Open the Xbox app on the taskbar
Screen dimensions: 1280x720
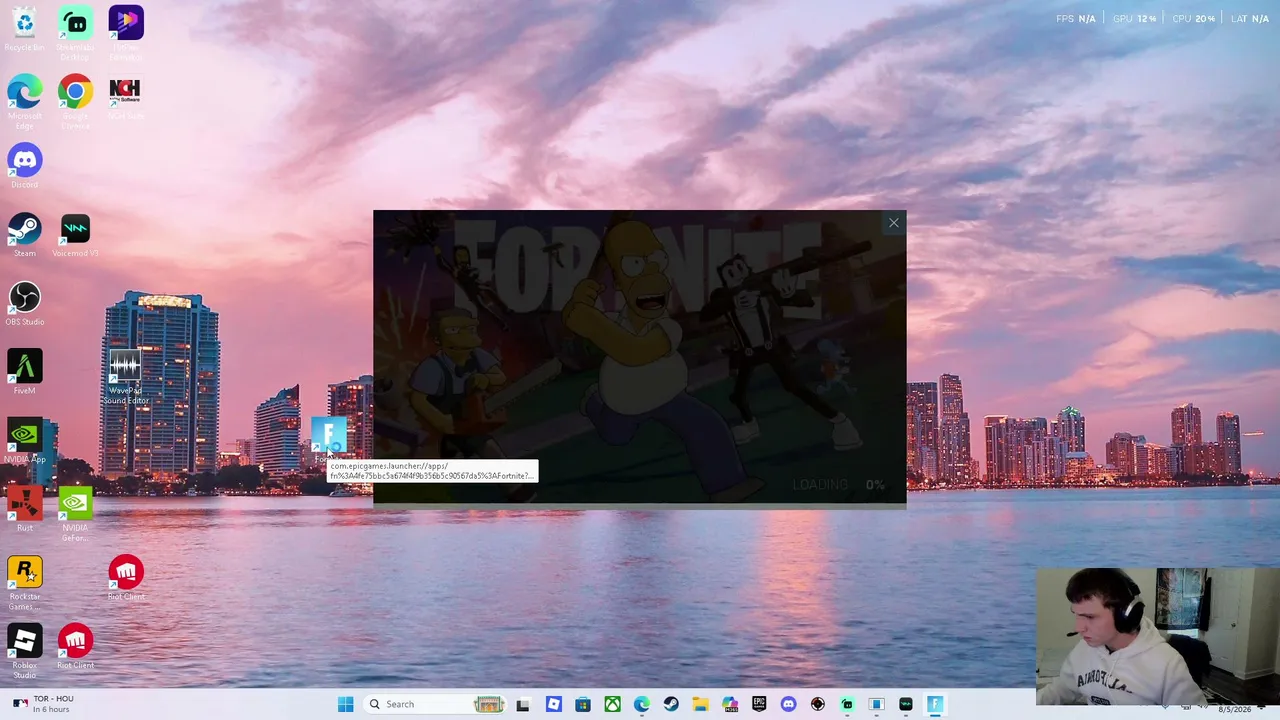(x=612, y=704)
